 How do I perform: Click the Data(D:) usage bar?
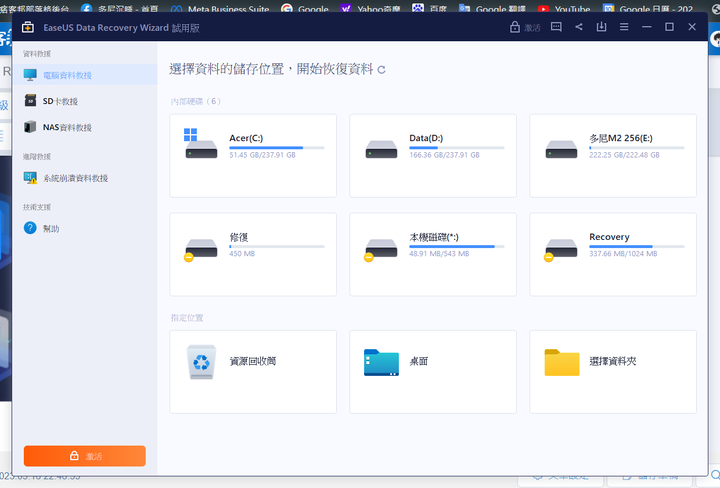[x=457, y=148]
